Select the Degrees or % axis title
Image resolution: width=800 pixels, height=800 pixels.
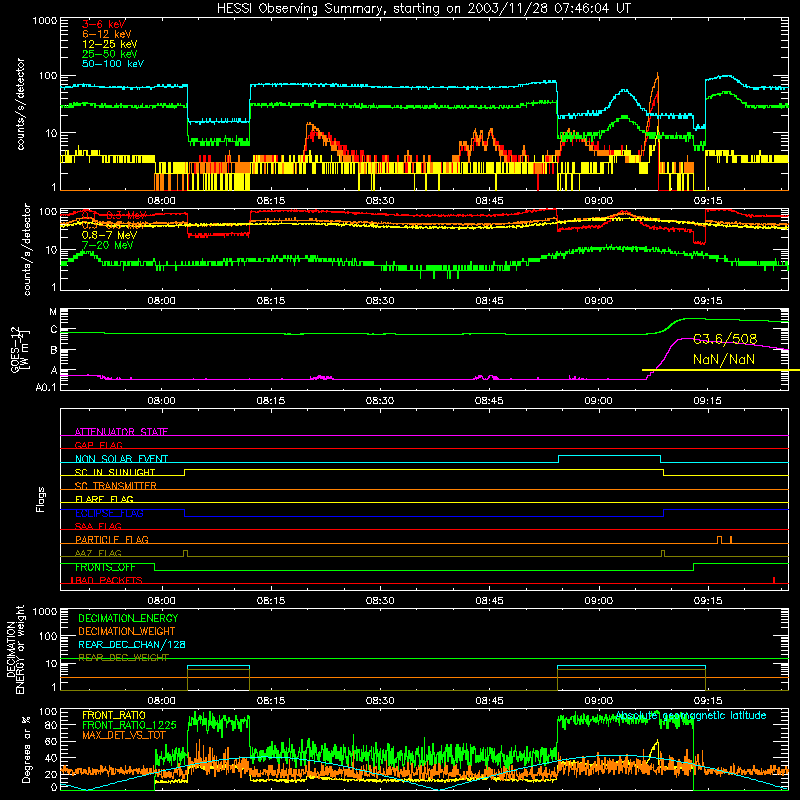tap(27, 749)
